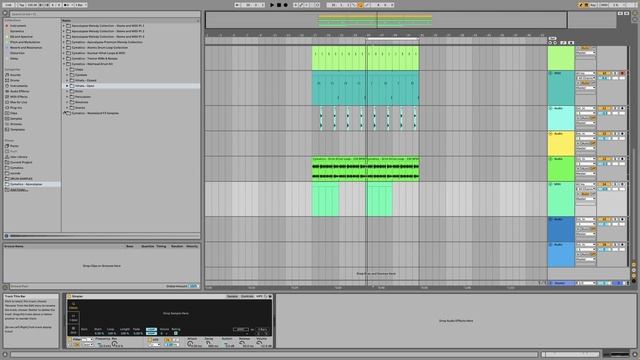Expand the Cymbals subfolder
The height and width of the screenshot is (360, 640).
pyautogui.click(x=67, y=75)
